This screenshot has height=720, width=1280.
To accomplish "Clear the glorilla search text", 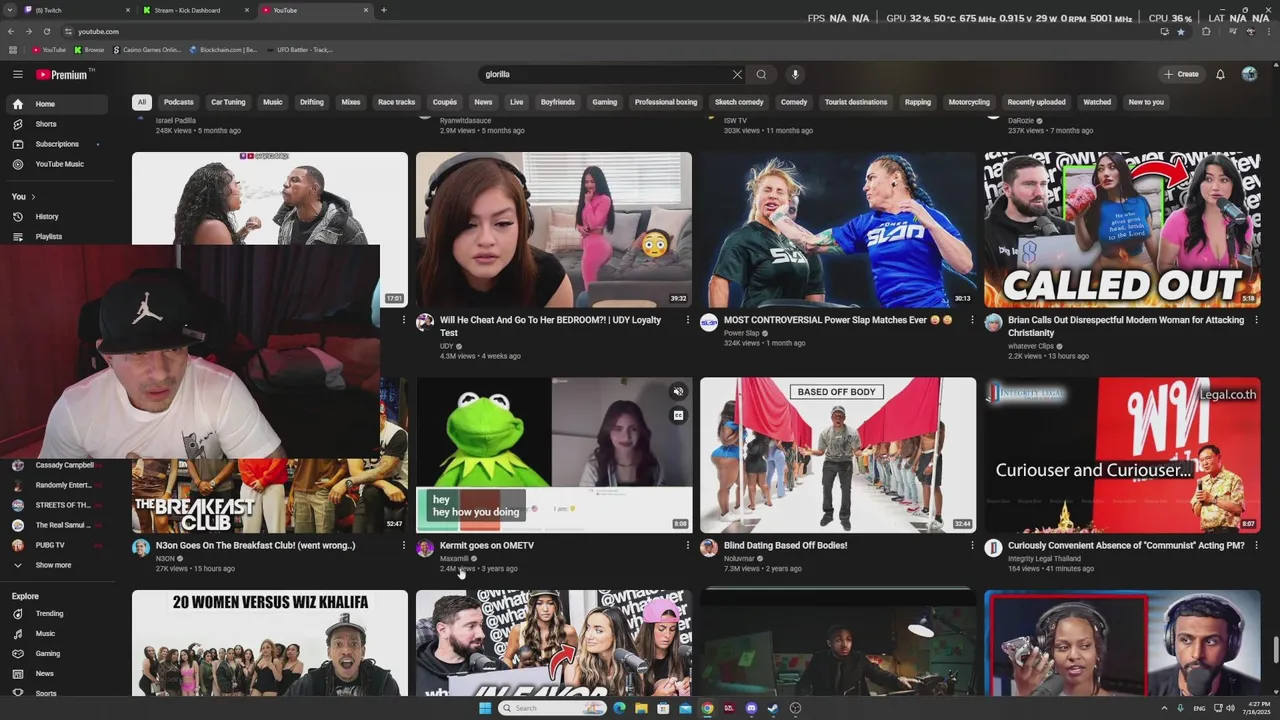I will pyautogui.click(x=737, y=74).
